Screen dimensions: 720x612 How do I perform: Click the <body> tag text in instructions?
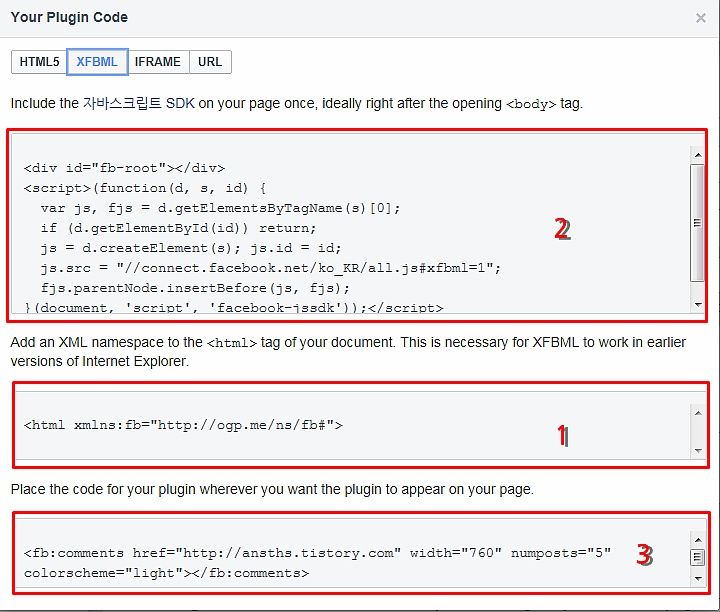tap(531, 104)
